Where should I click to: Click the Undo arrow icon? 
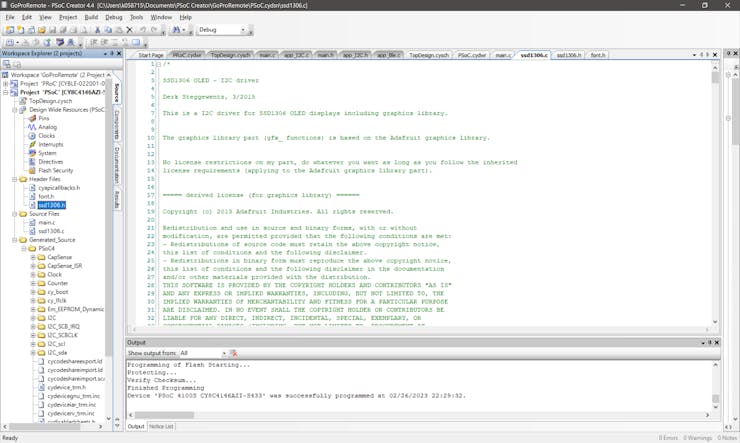click(143, 30)
